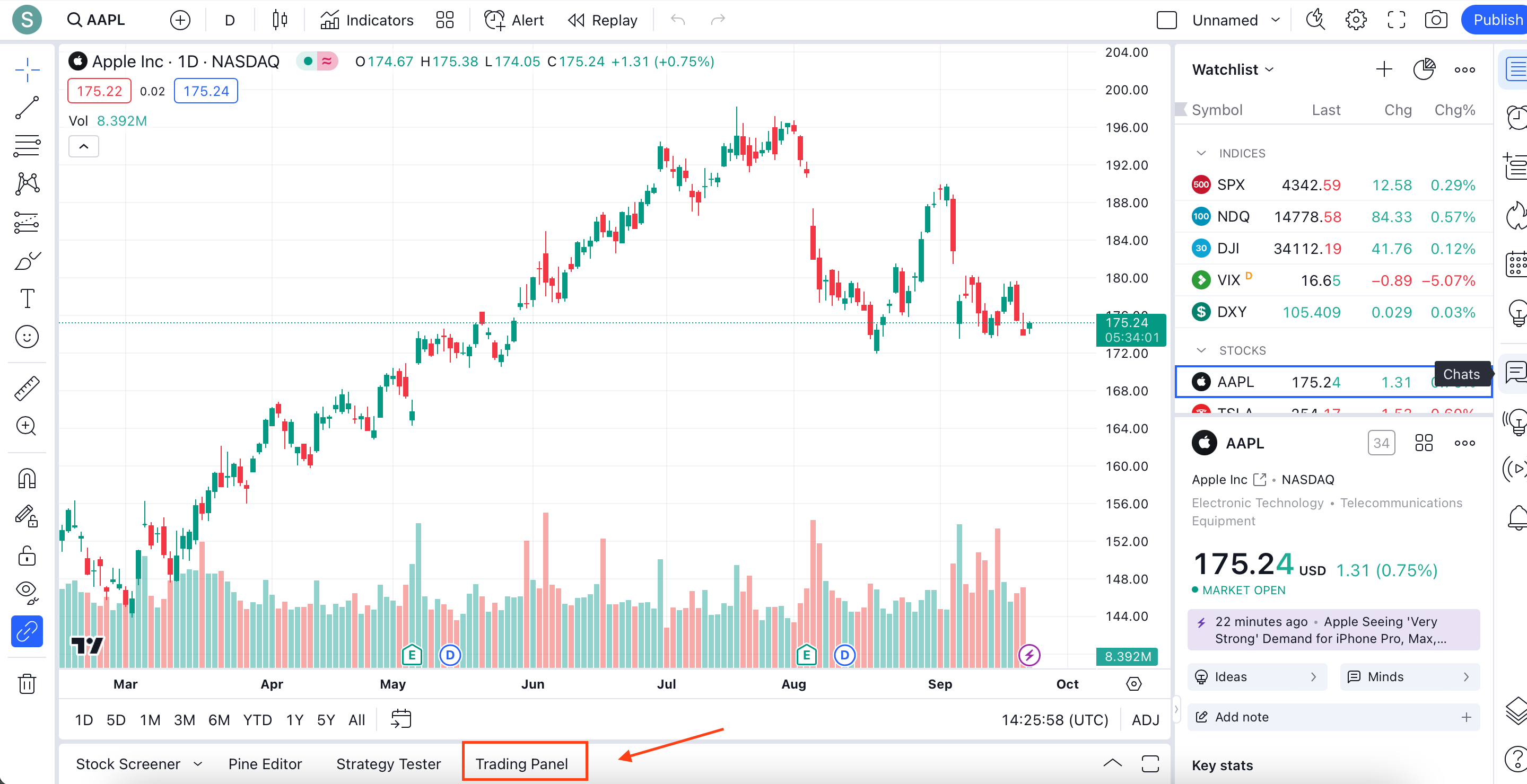
Task: Toggle drawings sync link button
Action: tap(27, 632)
